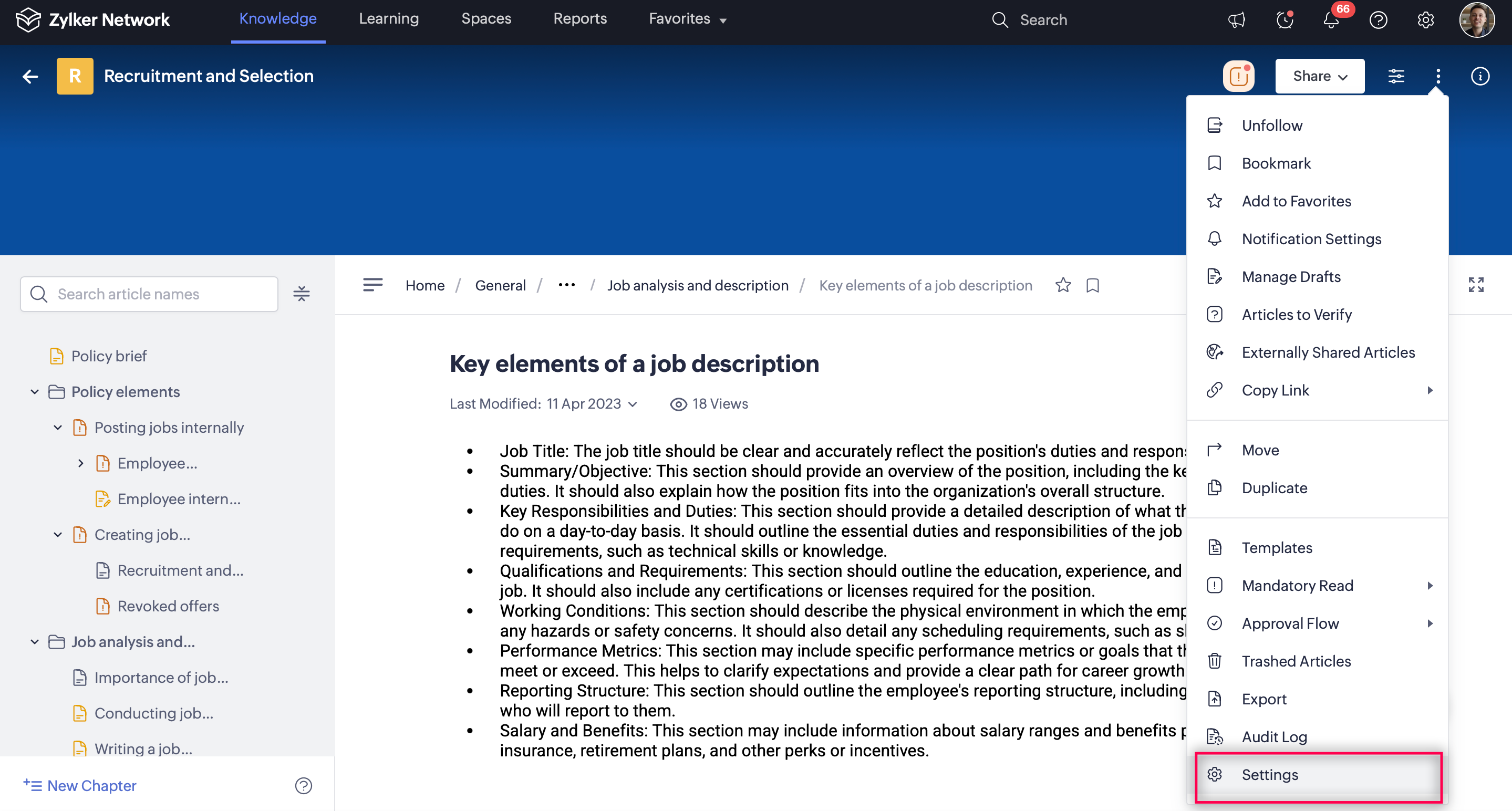1512x811 pixels.
Task: Click the announcements megaphone icon
Action: click(1236, 20)
